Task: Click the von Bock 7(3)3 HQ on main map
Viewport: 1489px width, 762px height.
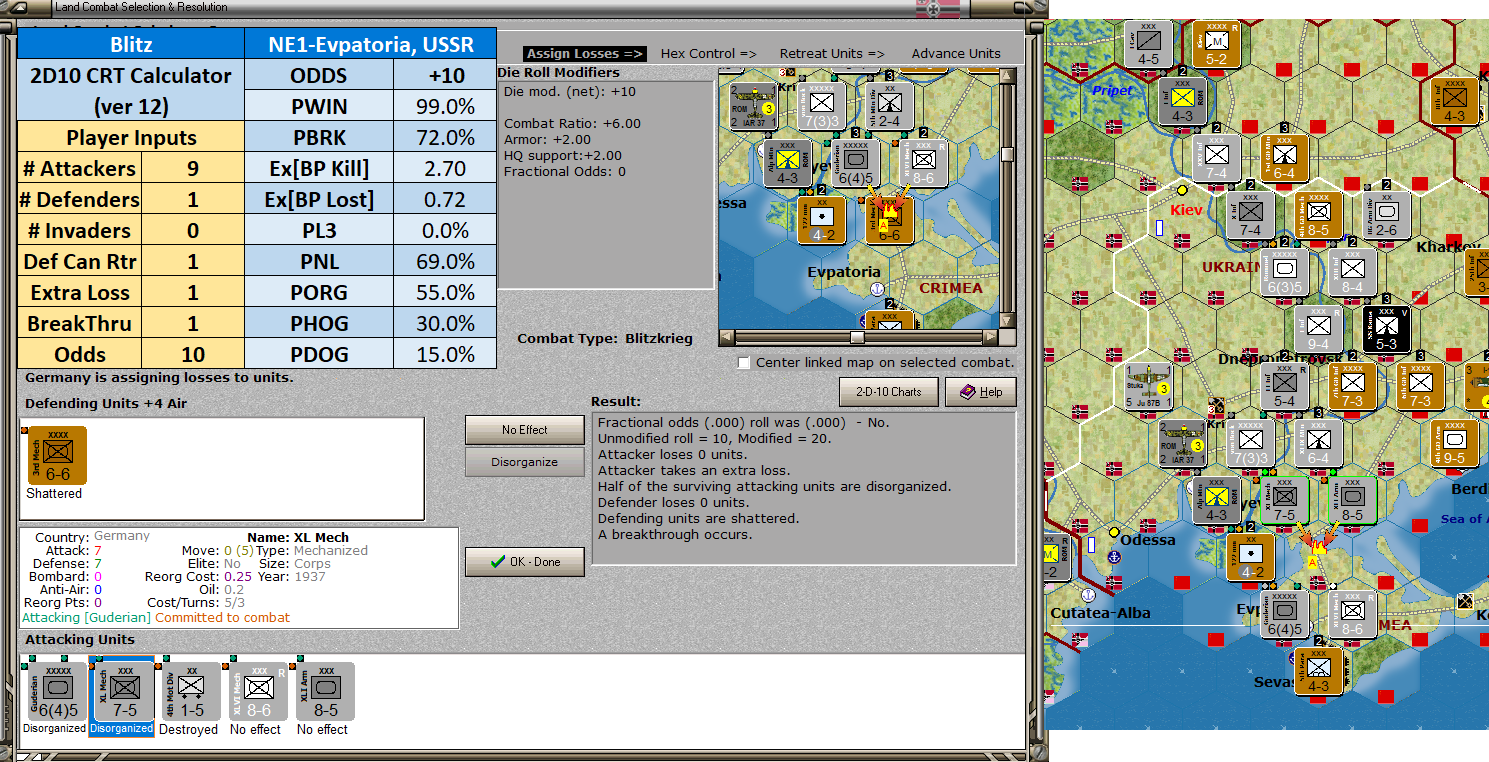Action: [1250, 443]
